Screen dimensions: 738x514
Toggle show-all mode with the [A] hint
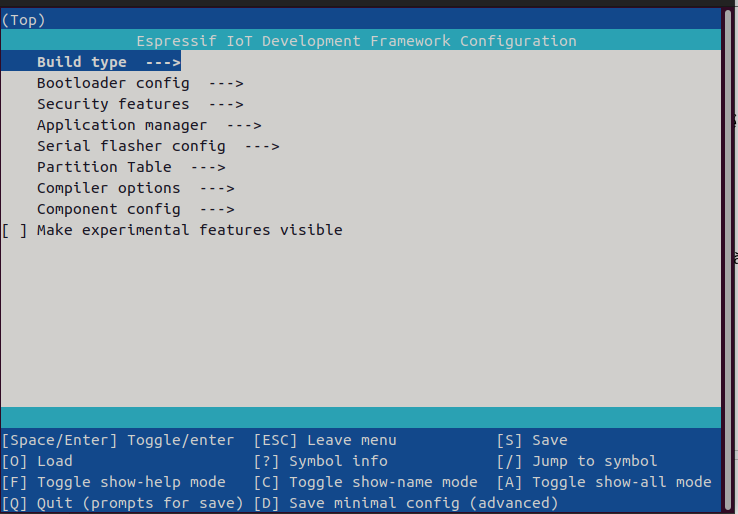pyautogui.click(x=604, y=482)
